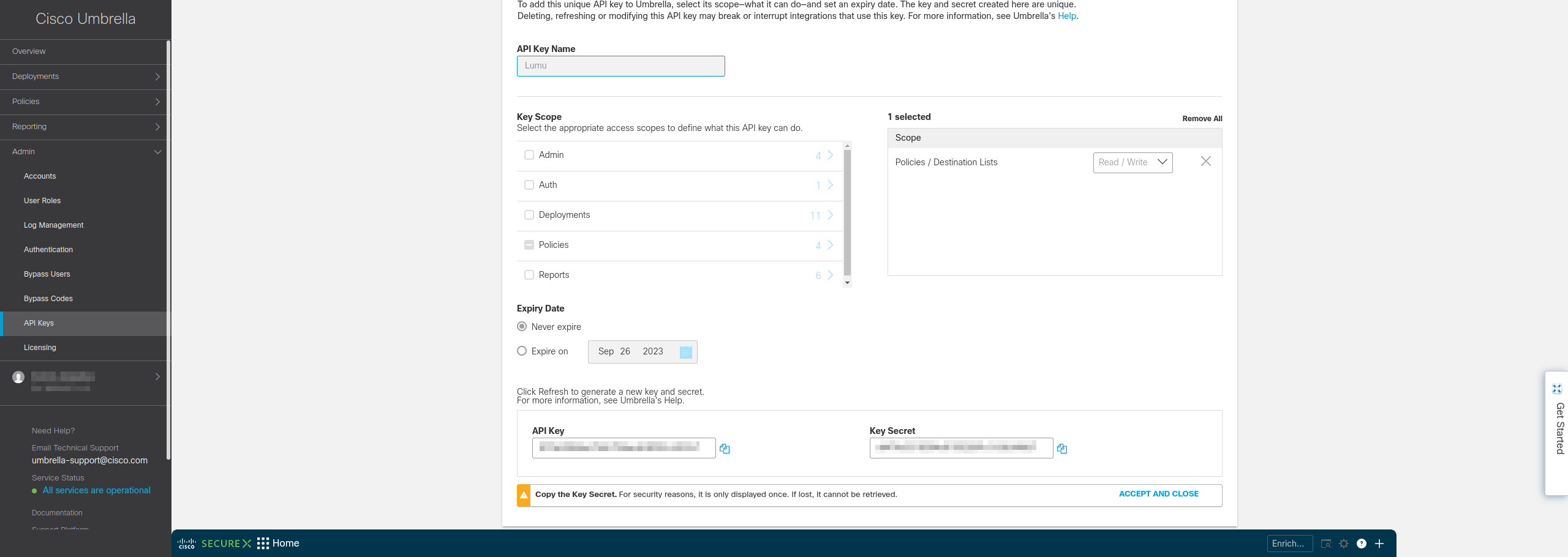Expand the Deployments scope list chevron
The height and width of the screenshot is (557, 1568).
tap(830, 215)
